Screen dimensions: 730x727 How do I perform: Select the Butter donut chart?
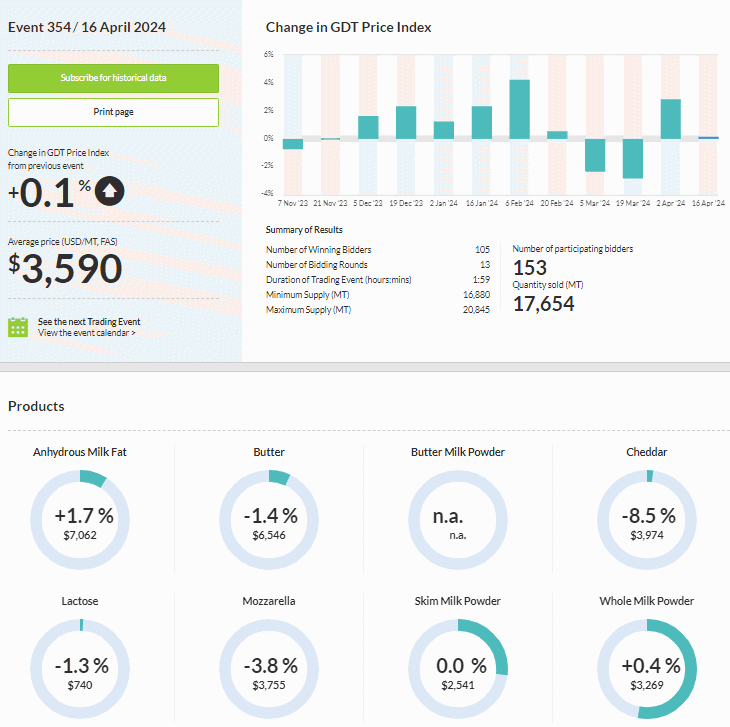pos(269,520)
